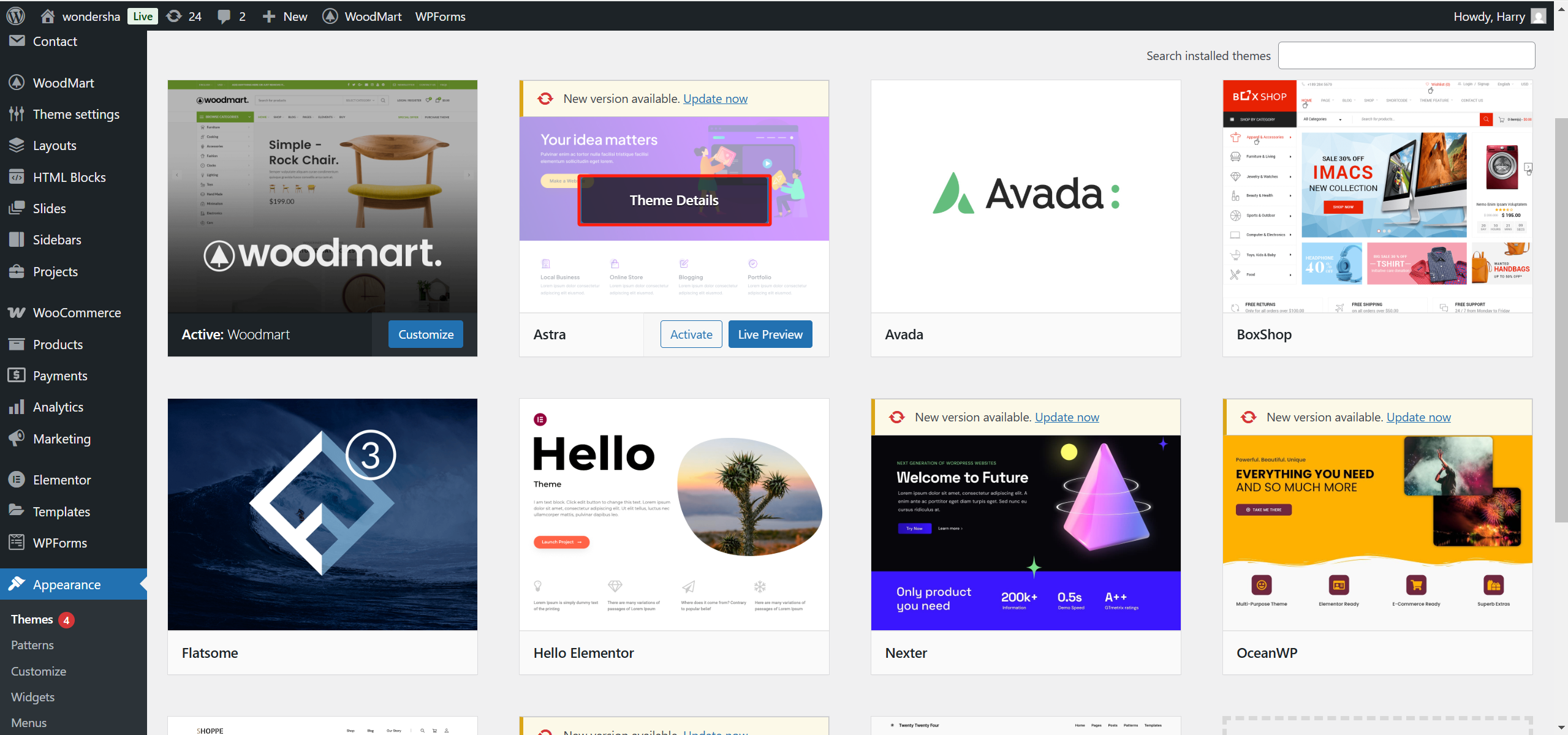Click Update now link on Nexter theme

pyautogui.click(x=1066, y=417)
